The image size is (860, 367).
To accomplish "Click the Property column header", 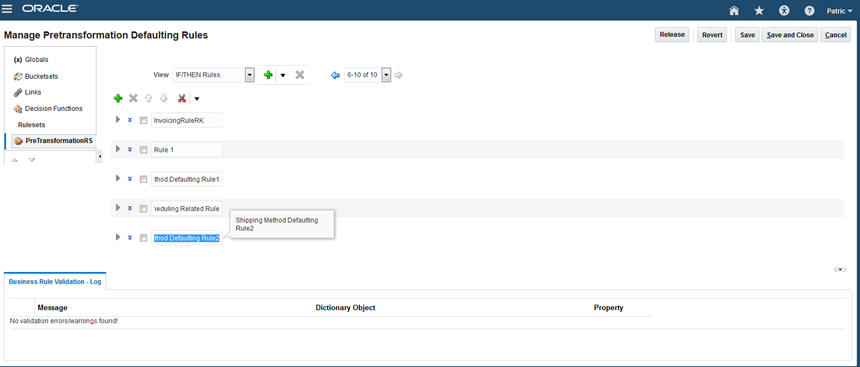I will pyautogui.click(x=608, y=308).
